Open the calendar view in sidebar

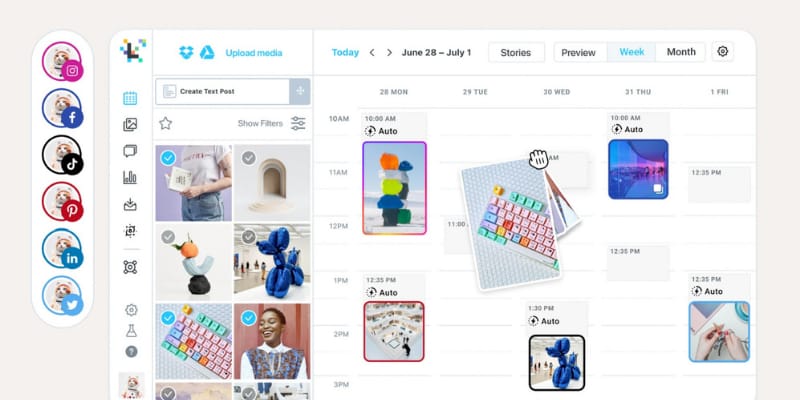[x=130, y=98]
